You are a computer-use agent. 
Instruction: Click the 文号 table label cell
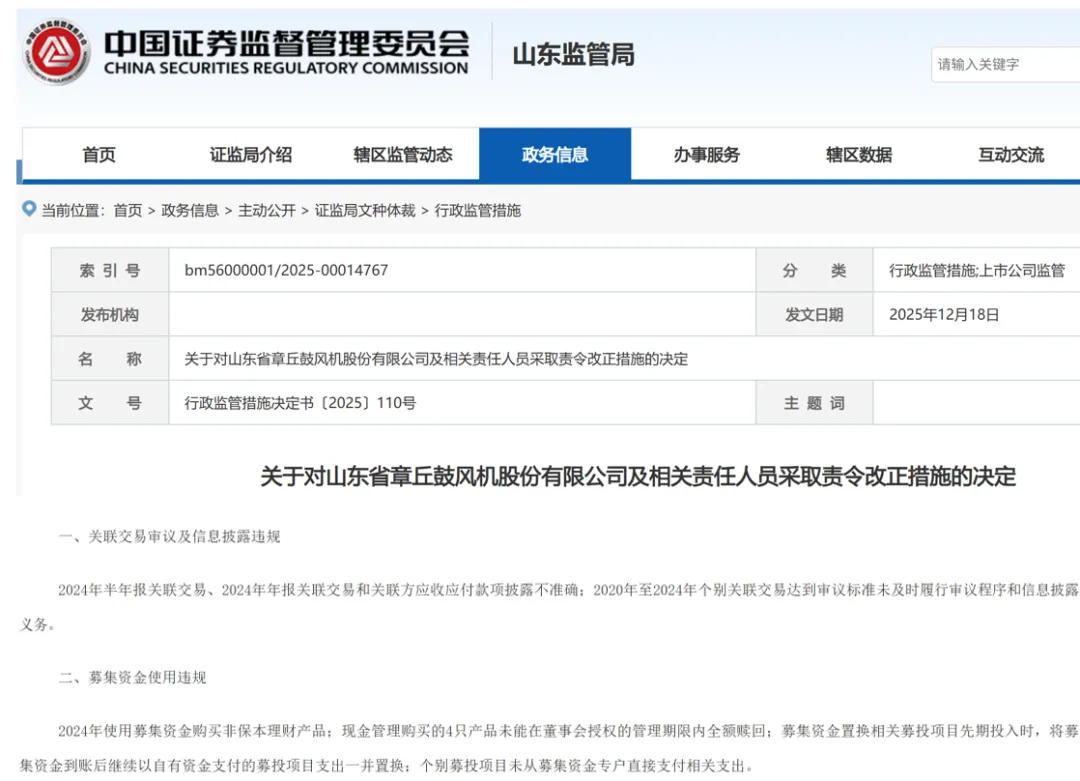pyautogui.click(x=110, y=402)
